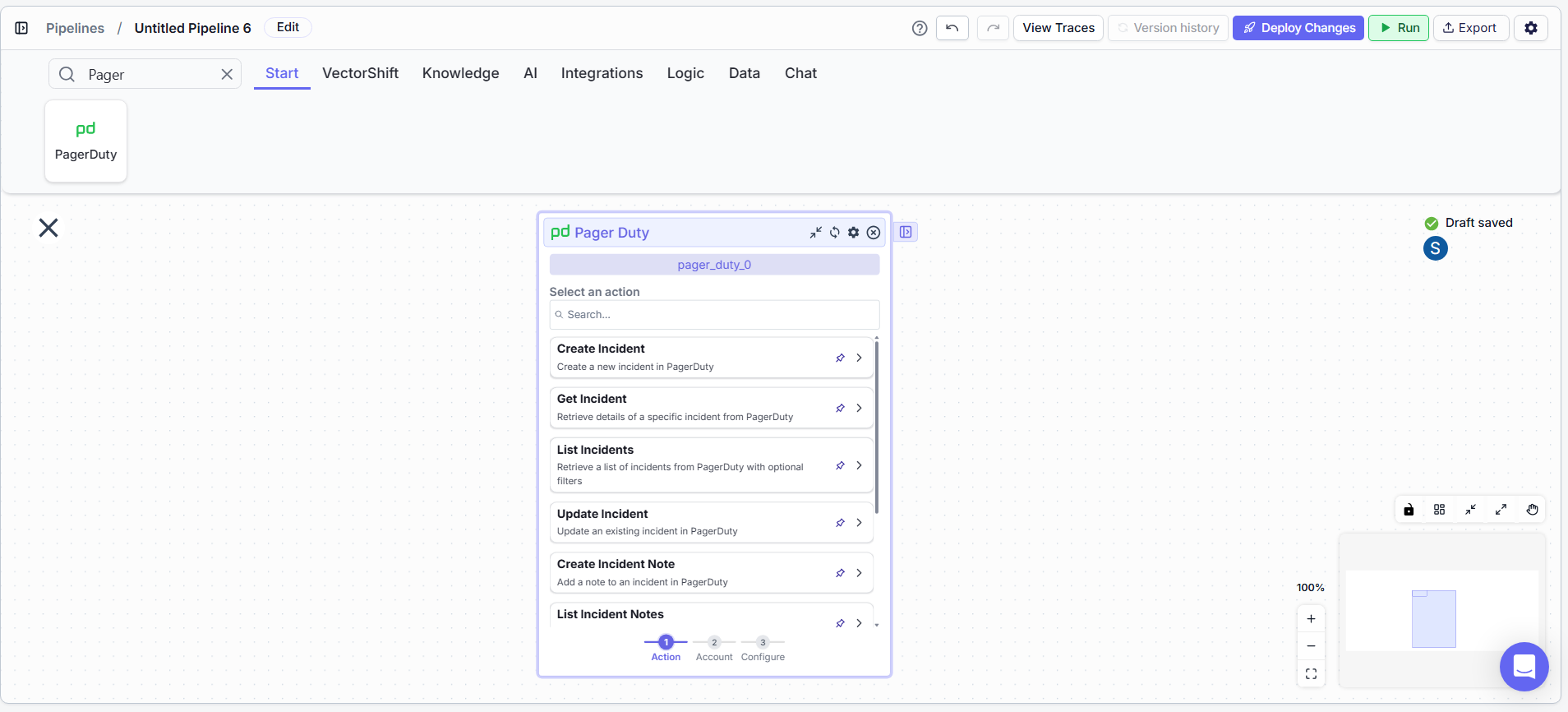Clear the Pager search text
The height and width of the screenshot is (712, 1568).
coord(227,75)
